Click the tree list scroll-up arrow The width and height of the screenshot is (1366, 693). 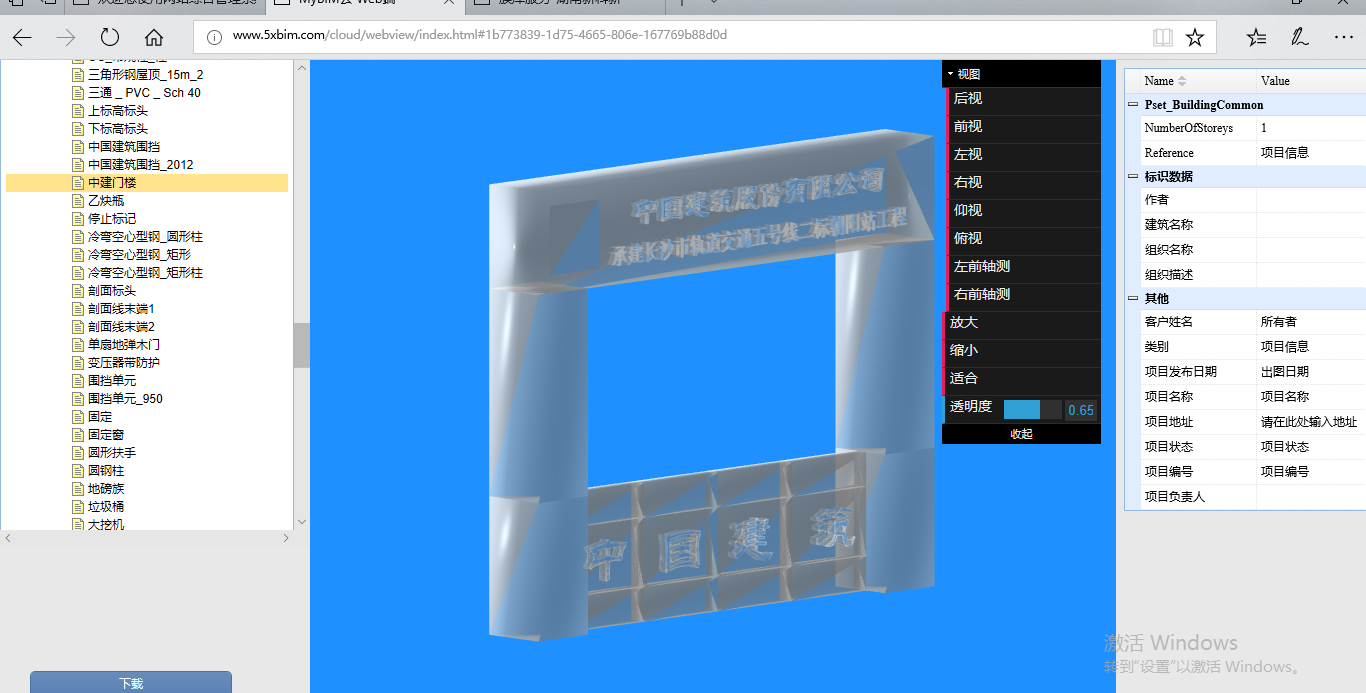(x=302, y=68)
